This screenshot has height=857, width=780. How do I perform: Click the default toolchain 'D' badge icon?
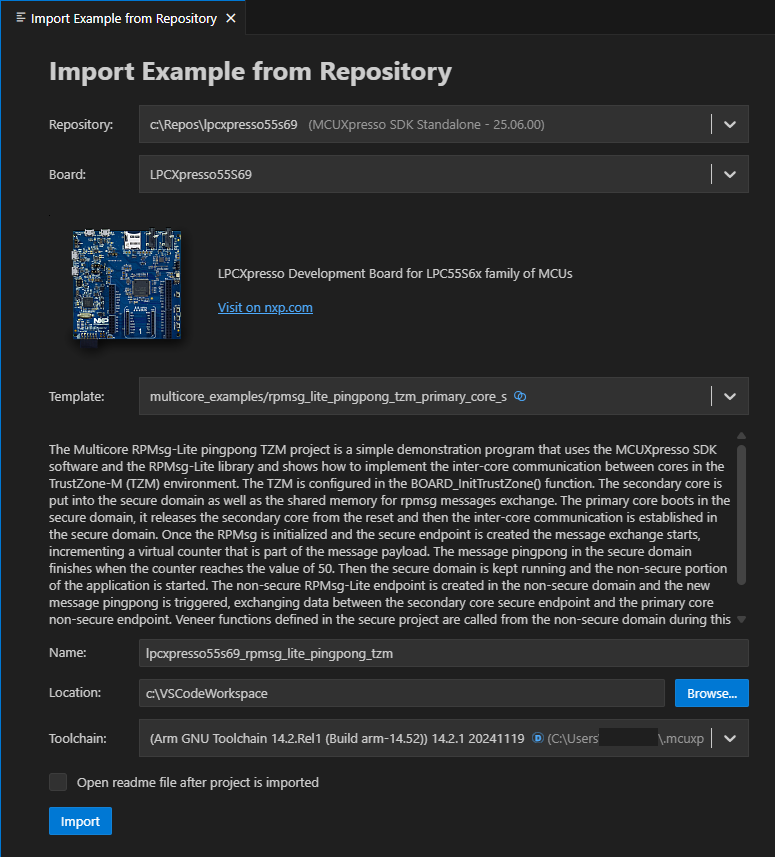[x=538, y=738]
